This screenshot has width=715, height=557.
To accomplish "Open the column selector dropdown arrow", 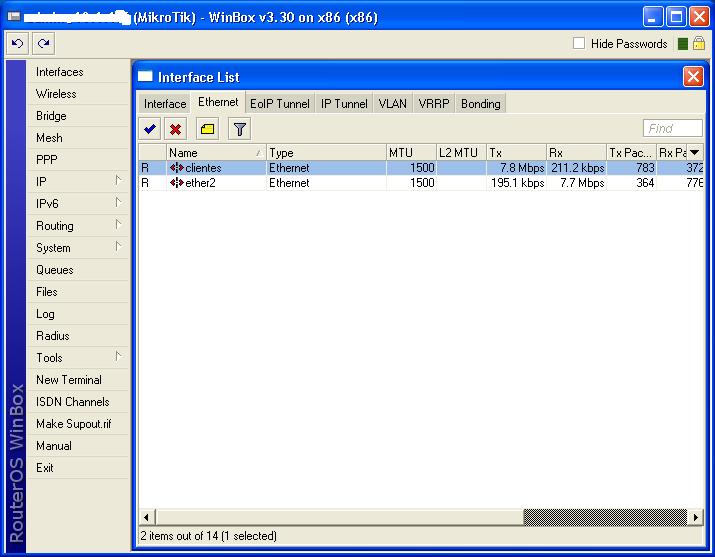I will [694, 152].
